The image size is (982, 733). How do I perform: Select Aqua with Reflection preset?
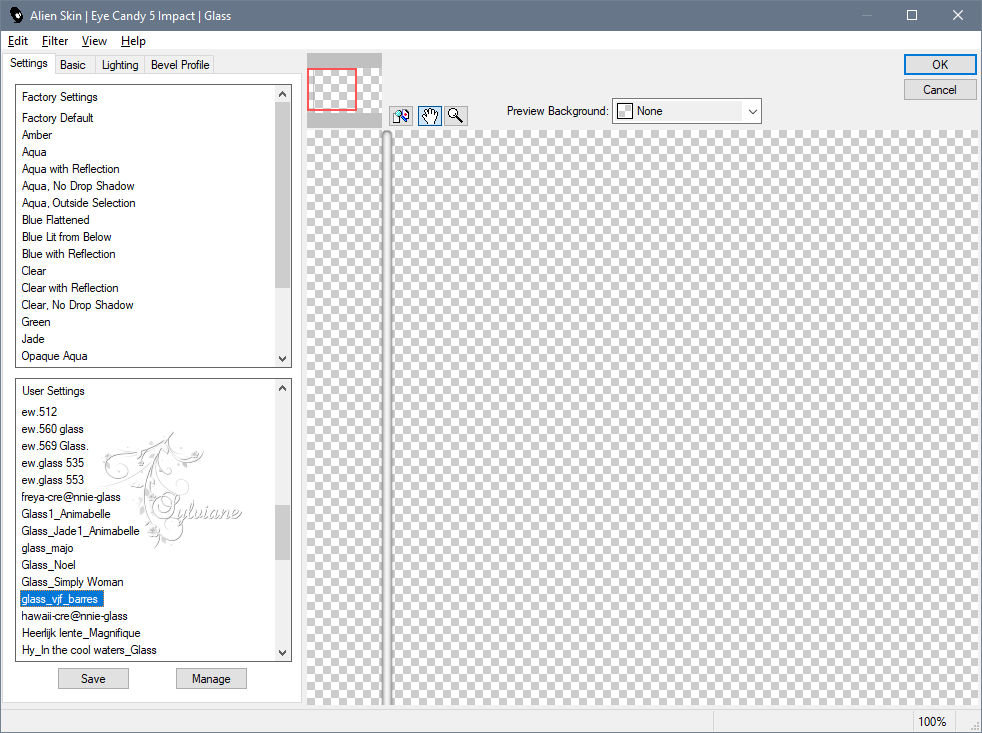pos(70,169)
